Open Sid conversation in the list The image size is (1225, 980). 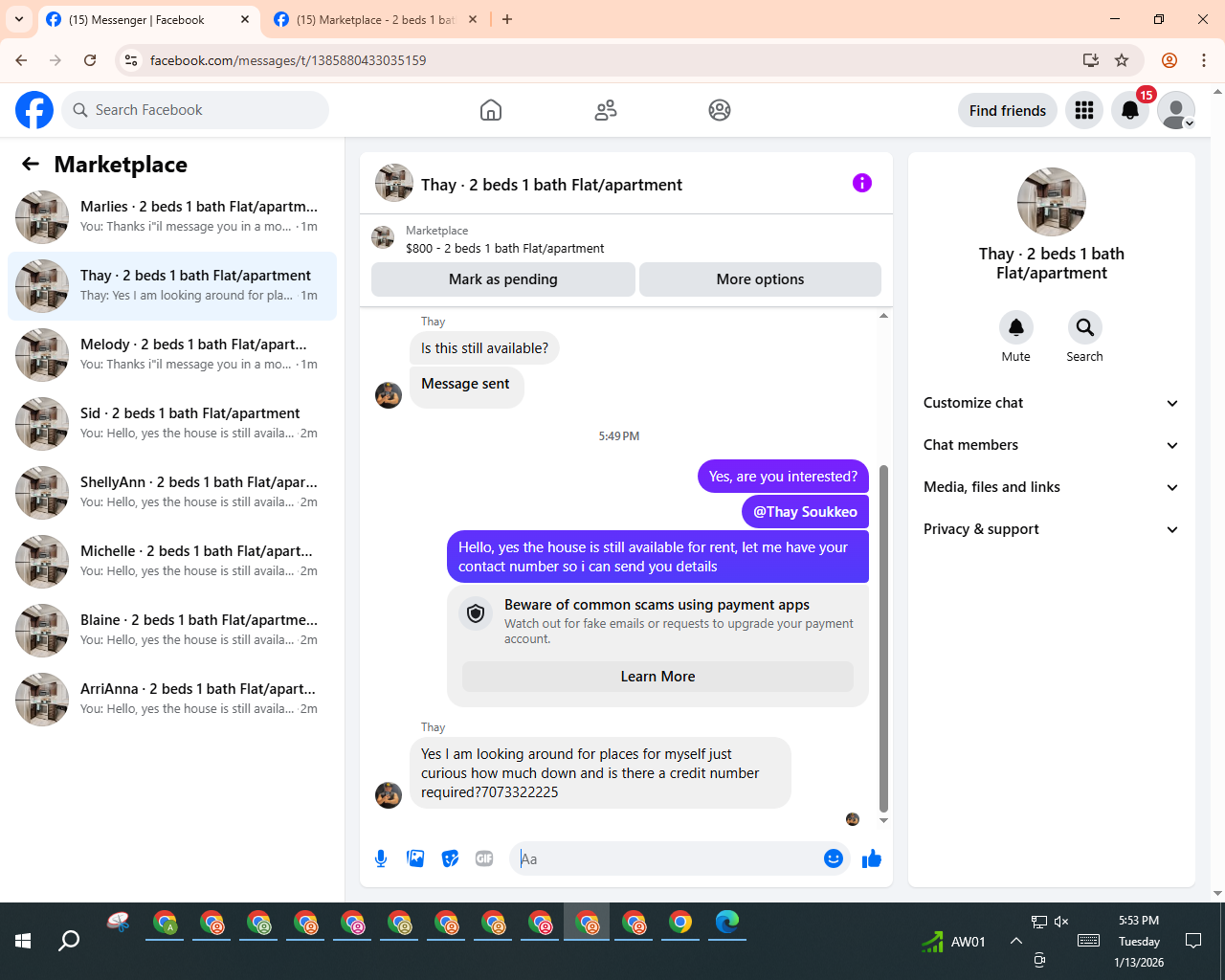click(172, 424)
